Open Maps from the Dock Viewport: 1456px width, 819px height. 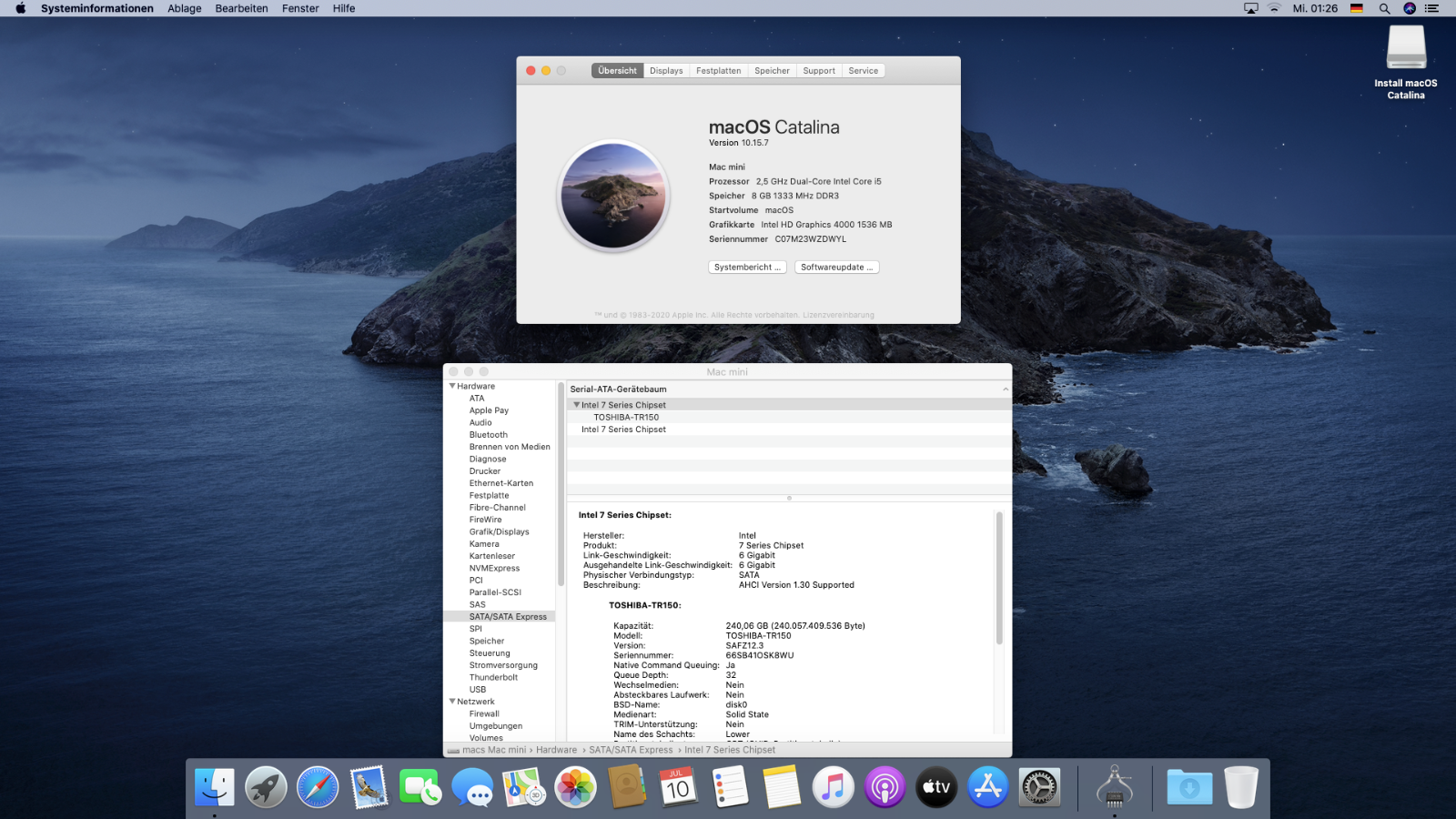click(x=524, y=787)
